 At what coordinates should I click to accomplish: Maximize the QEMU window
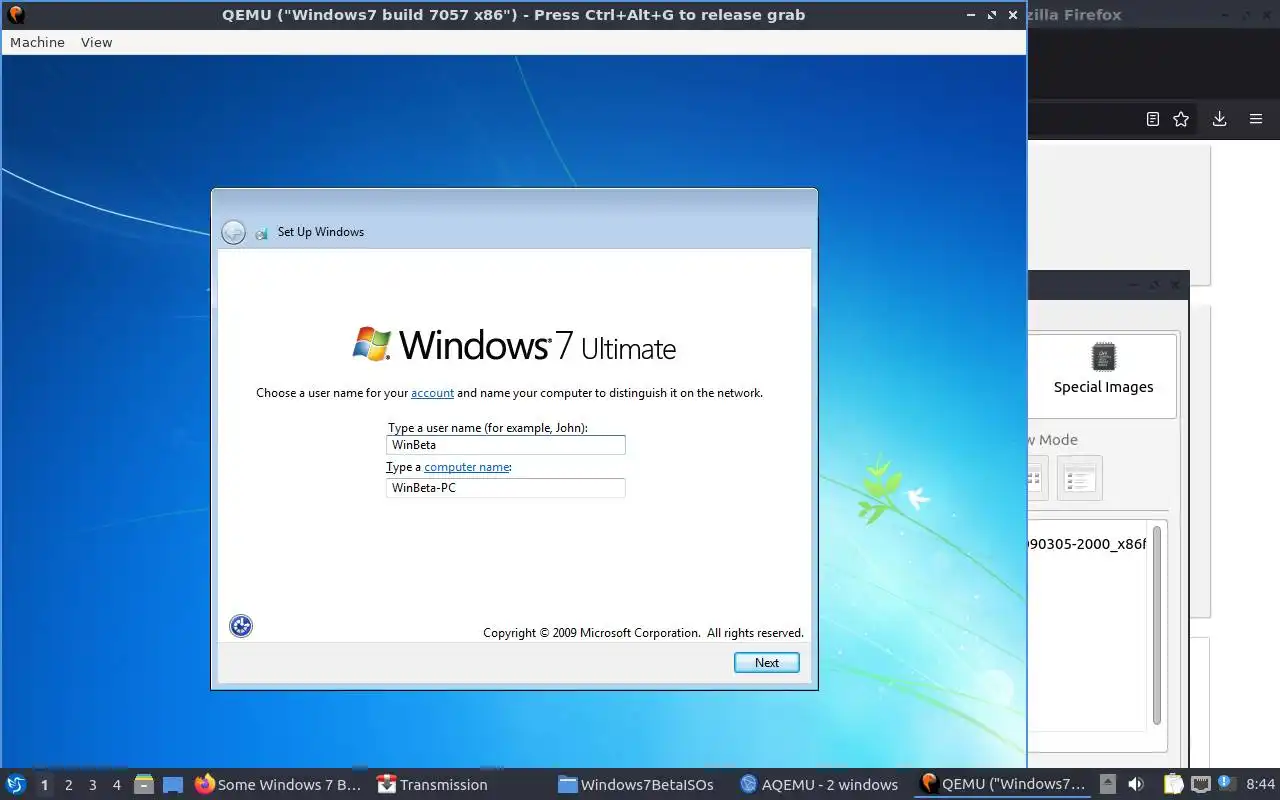tap(992, 15)
